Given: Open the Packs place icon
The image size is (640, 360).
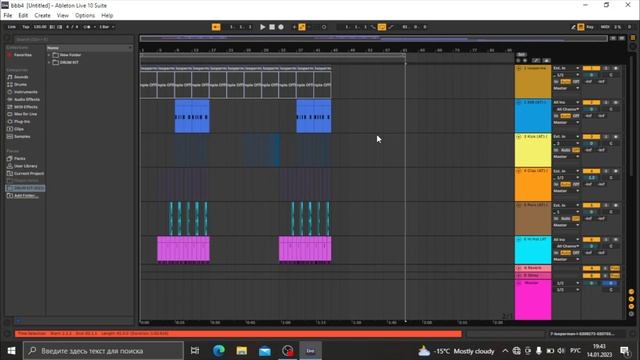Looking at the screenshot, I should pyautogui.click(x=10, y=158).
